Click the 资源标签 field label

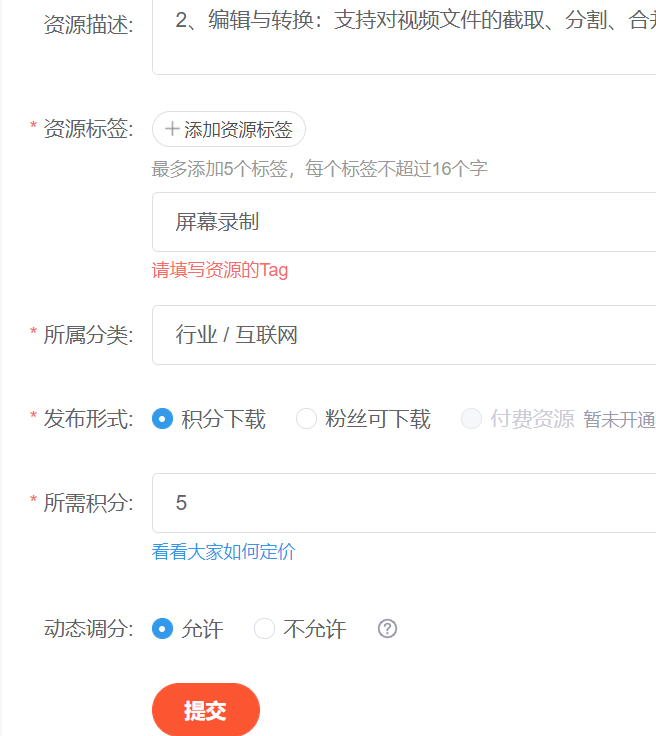click(x=88, y=129)
